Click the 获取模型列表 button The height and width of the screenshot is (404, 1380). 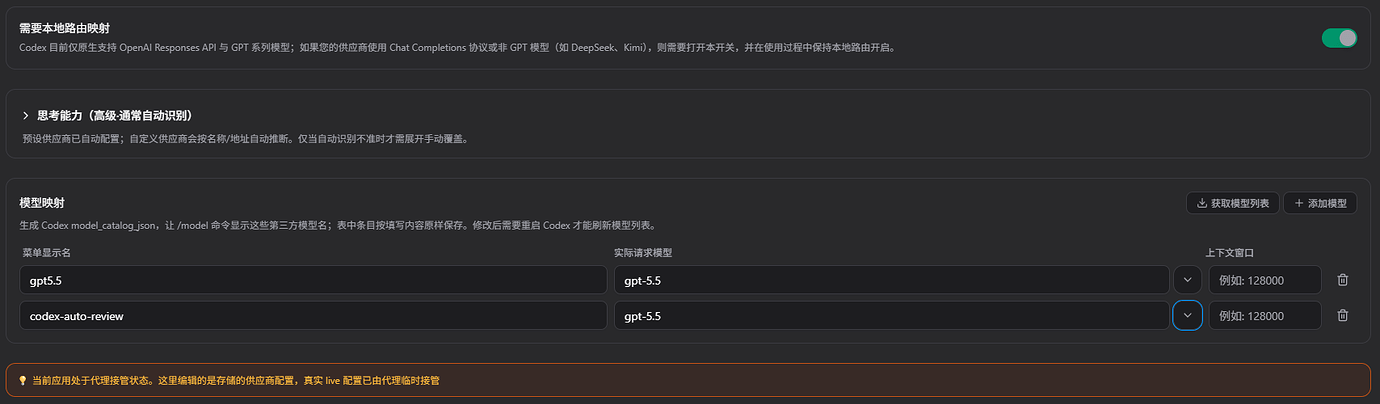pyautogui.click(x=1232, y=203)
